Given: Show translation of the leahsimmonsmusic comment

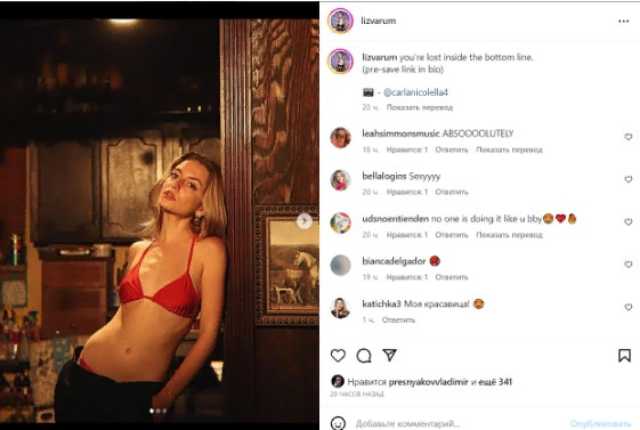Looking at the screenshot, I should coord(509,150).
